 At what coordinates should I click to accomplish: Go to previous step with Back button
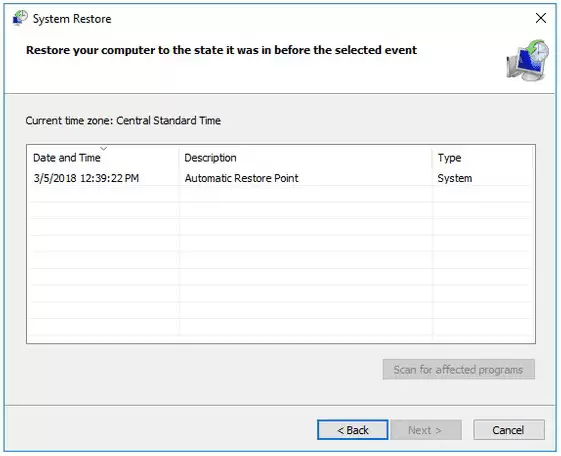point(352,430)
